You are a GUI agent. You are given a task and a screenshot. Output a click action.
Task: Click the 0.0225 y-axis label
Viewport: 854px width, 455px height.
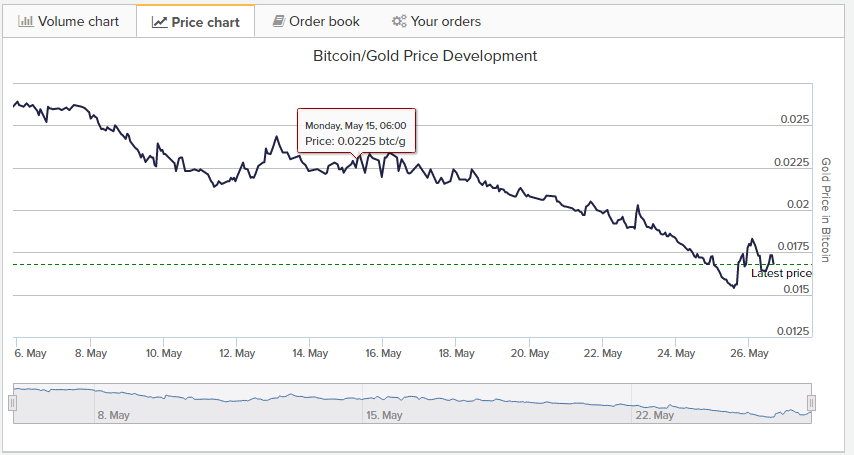coord(791,162)
